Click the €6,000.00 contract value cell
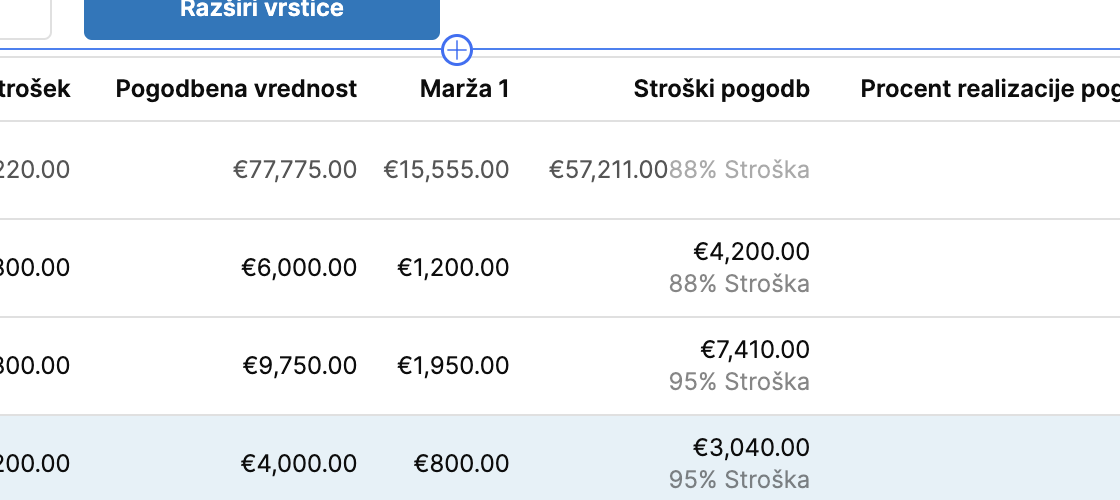The width and height of the screenshot is (1120, 500). tap(299, 268)
